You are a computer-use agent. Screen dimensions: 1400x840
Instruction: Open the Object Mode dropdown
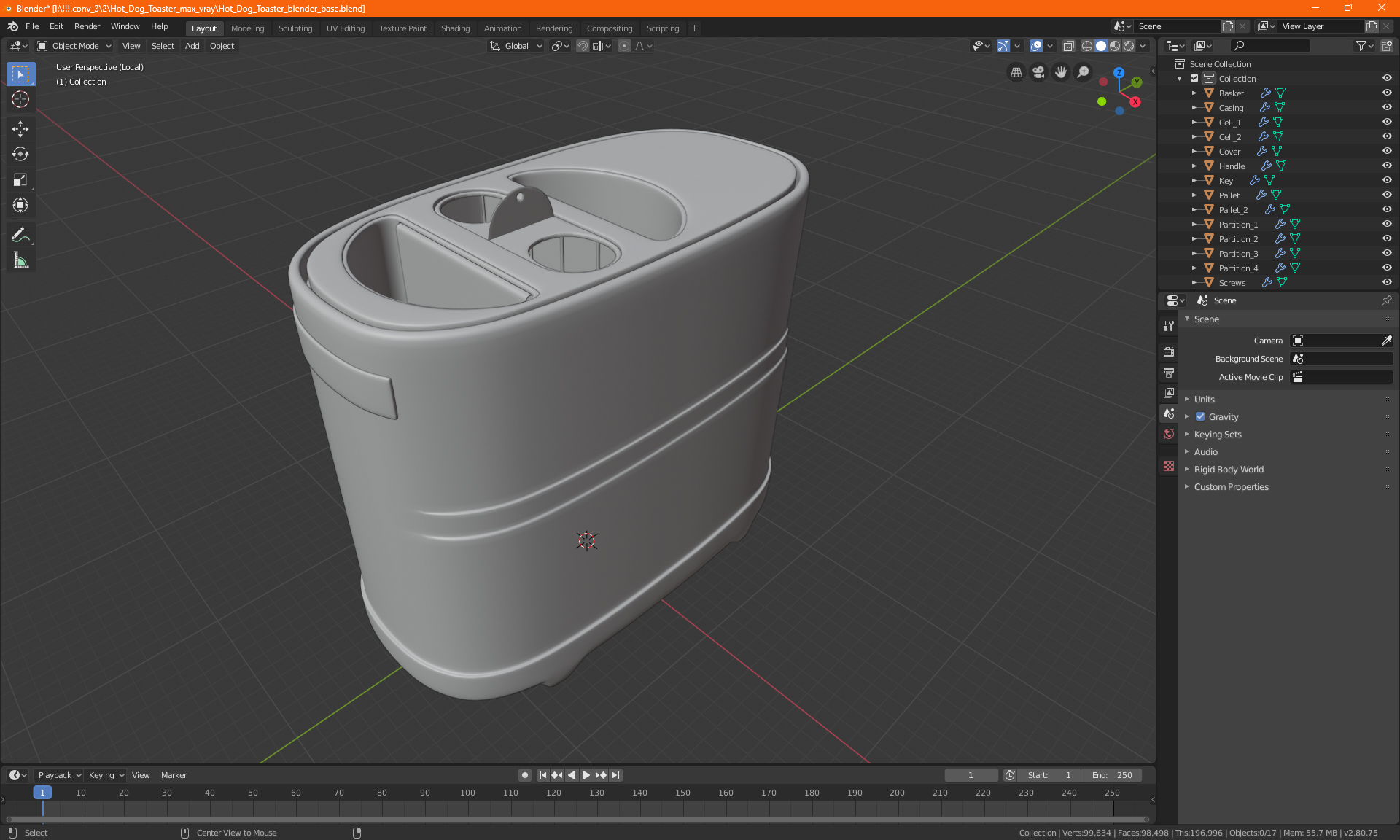pyautogui.click(x=74, y=46)
